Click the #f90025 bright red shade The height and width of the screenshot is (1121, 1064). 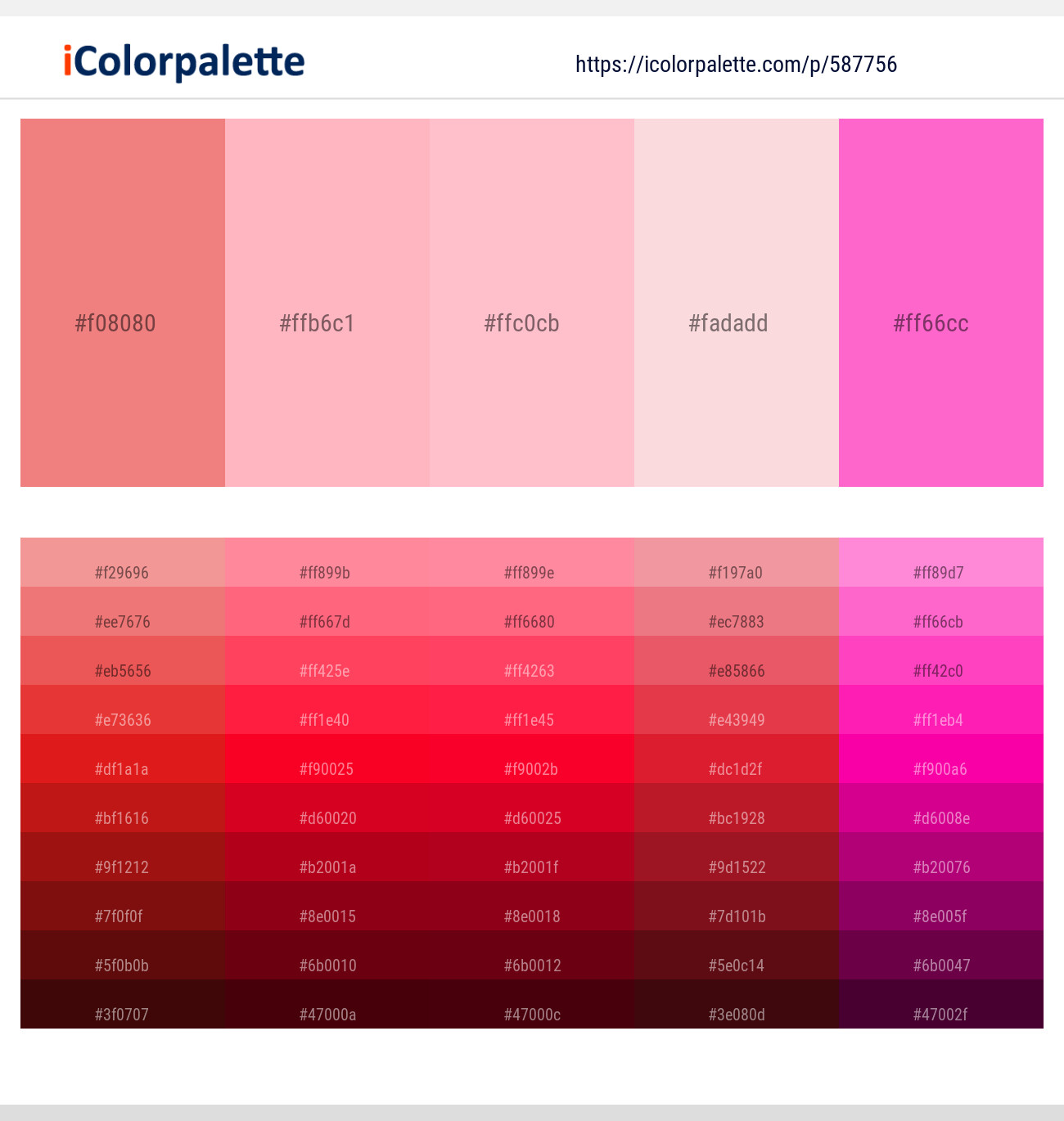click(327, 769)
